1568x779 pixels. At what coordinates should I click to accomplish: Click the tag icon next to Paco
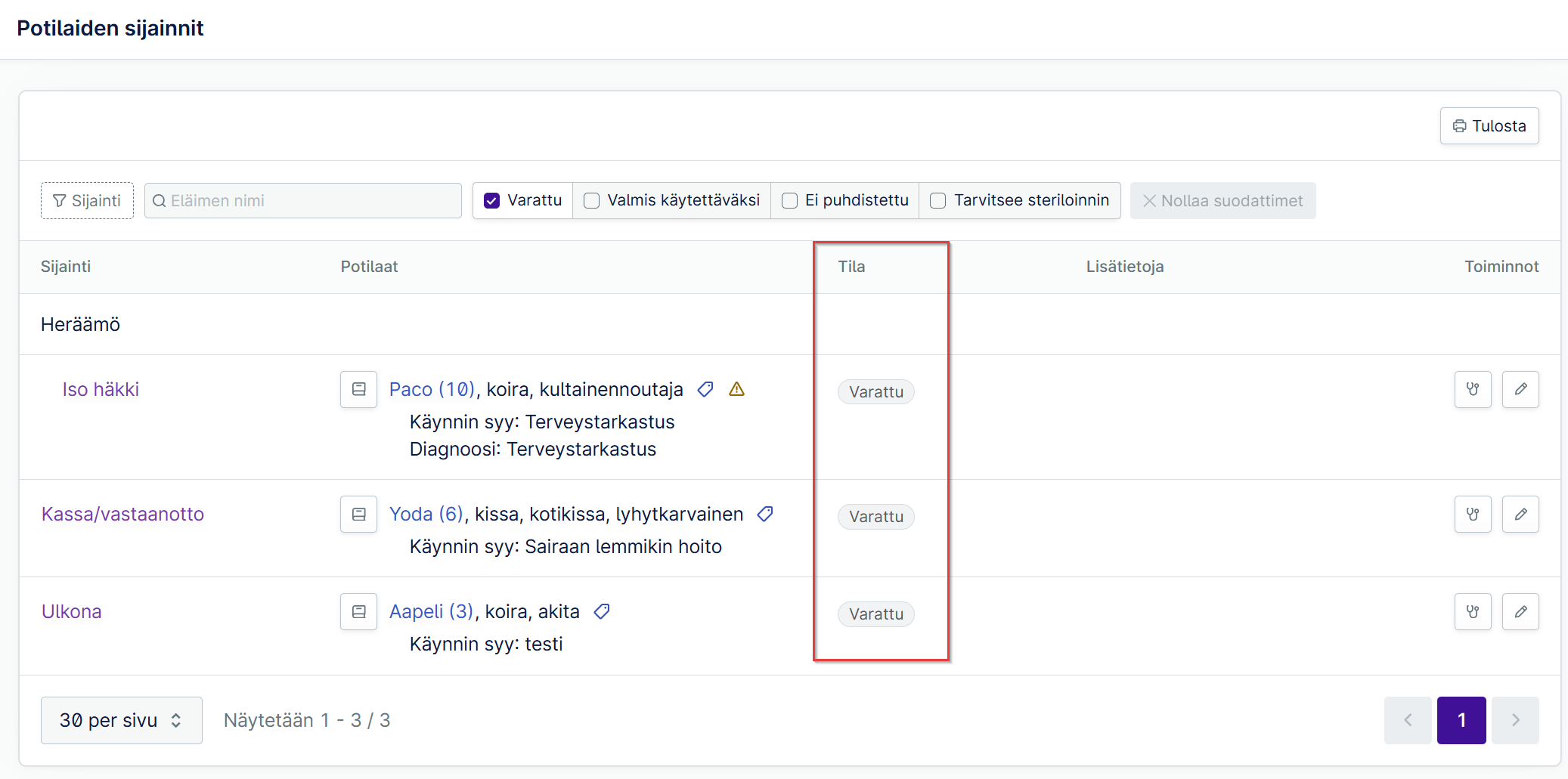tap(705, 389)
